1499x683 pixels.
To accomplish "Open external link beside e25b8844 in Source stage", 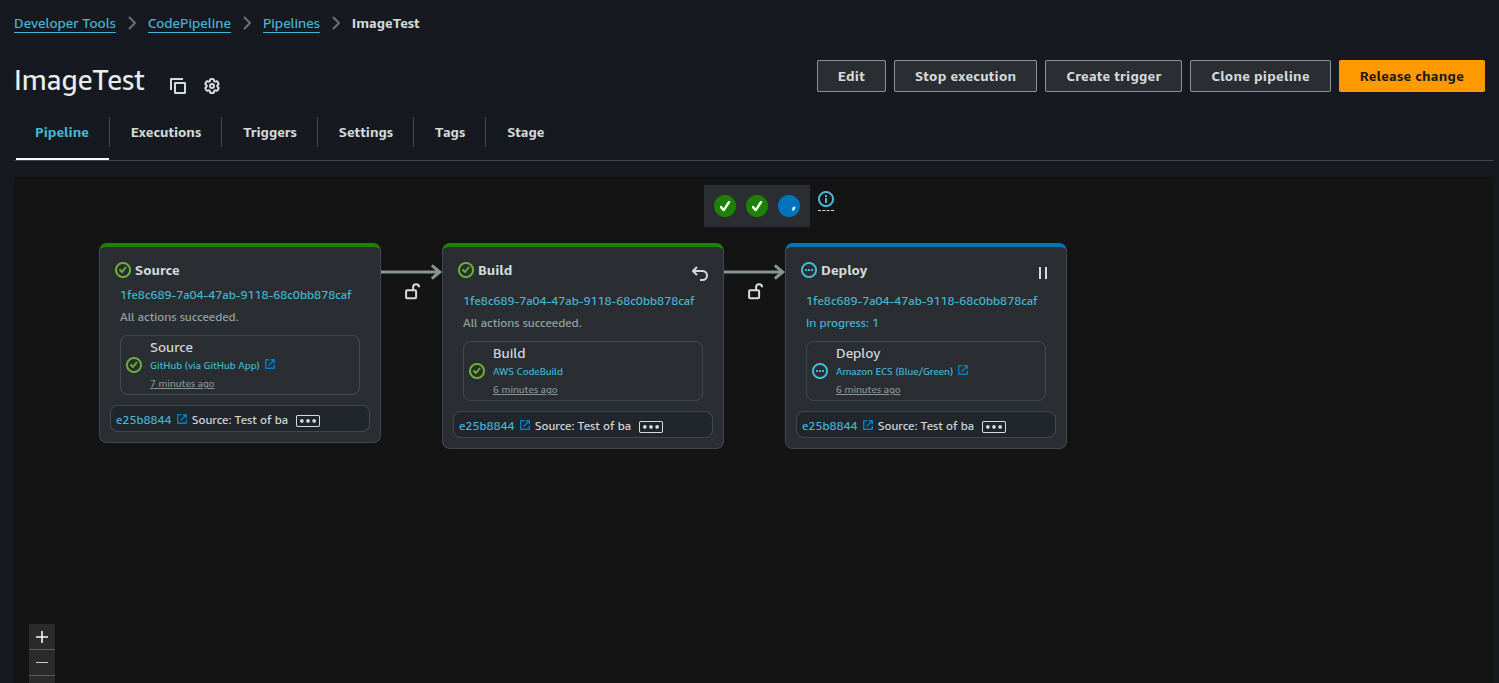I will (182, 420).
